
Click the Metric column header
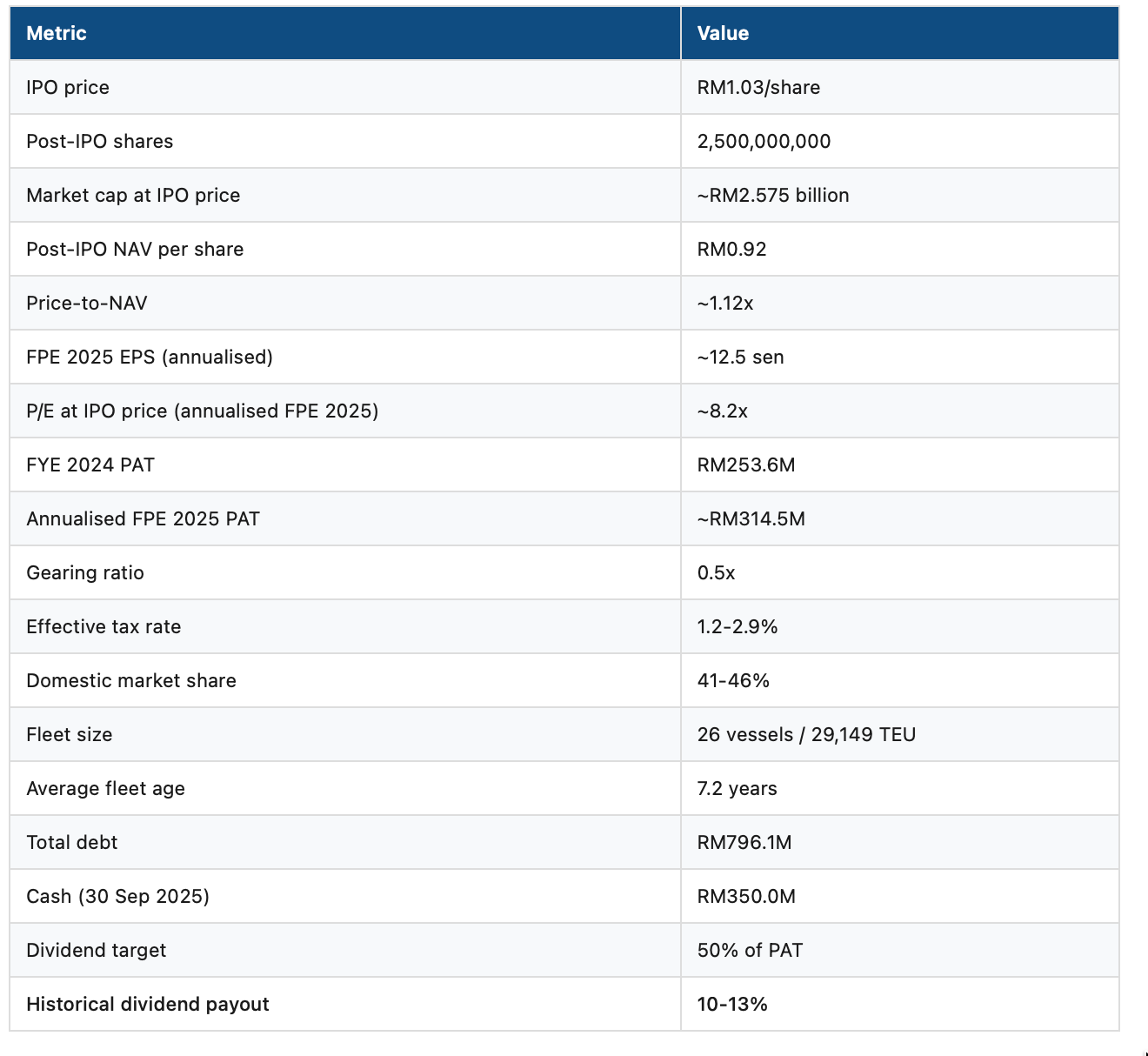[57, 33]
